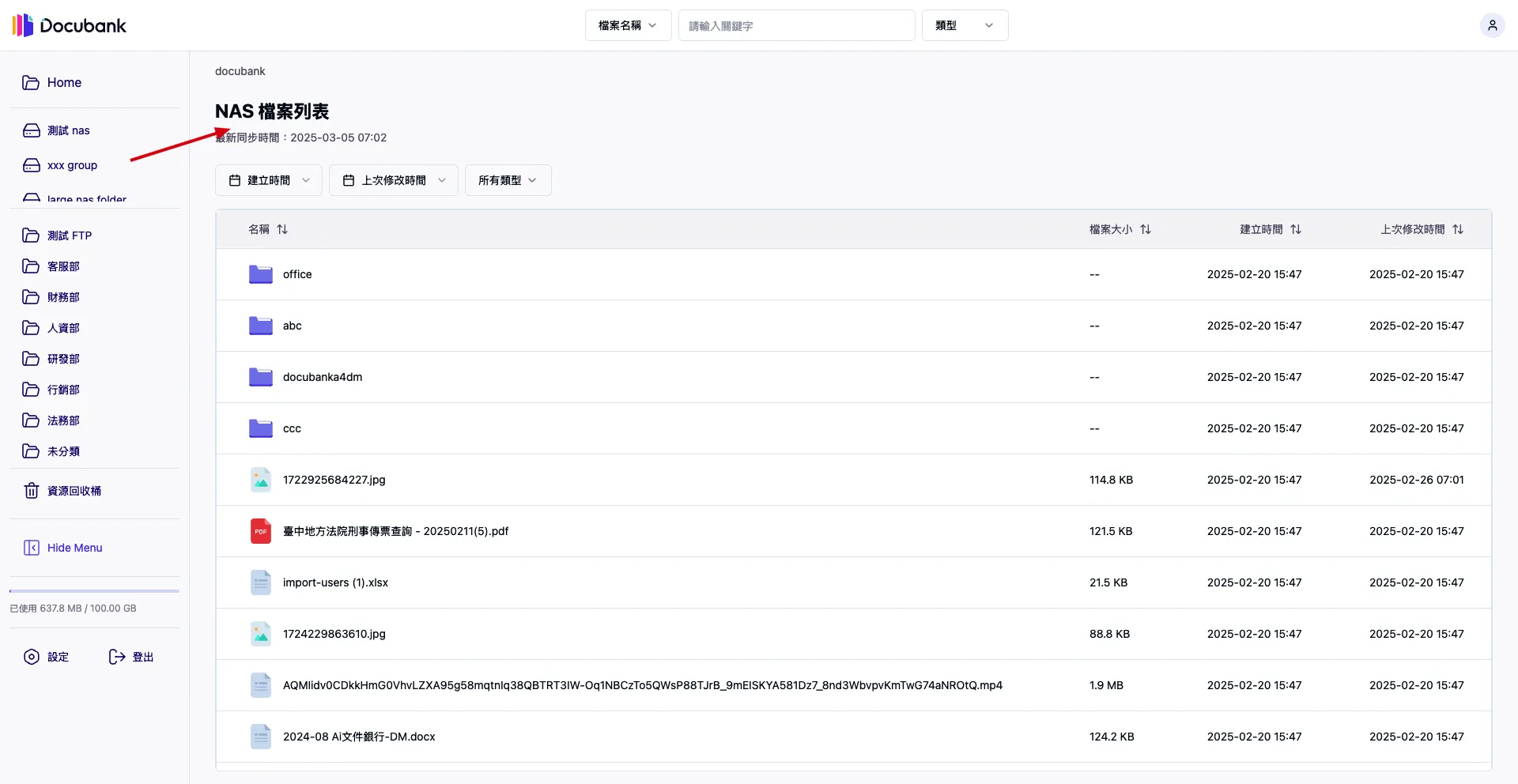This screenshot has height=784, width=1518.
Task: Open the 檔案名稱 dropdown
Action: [627, 25]
